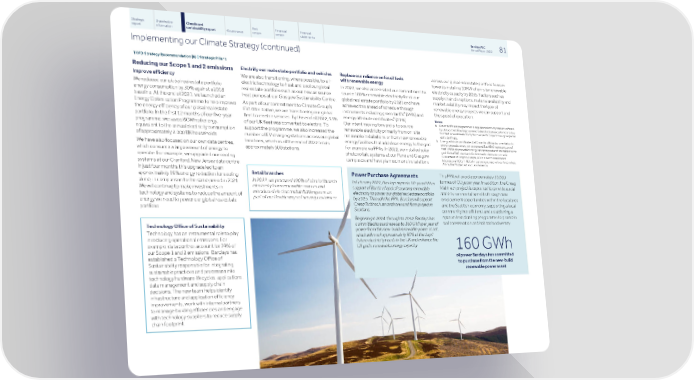Click the Implementing our Climate Strategy title
This screenshot has height=380, width=694.
click(215, 42)
